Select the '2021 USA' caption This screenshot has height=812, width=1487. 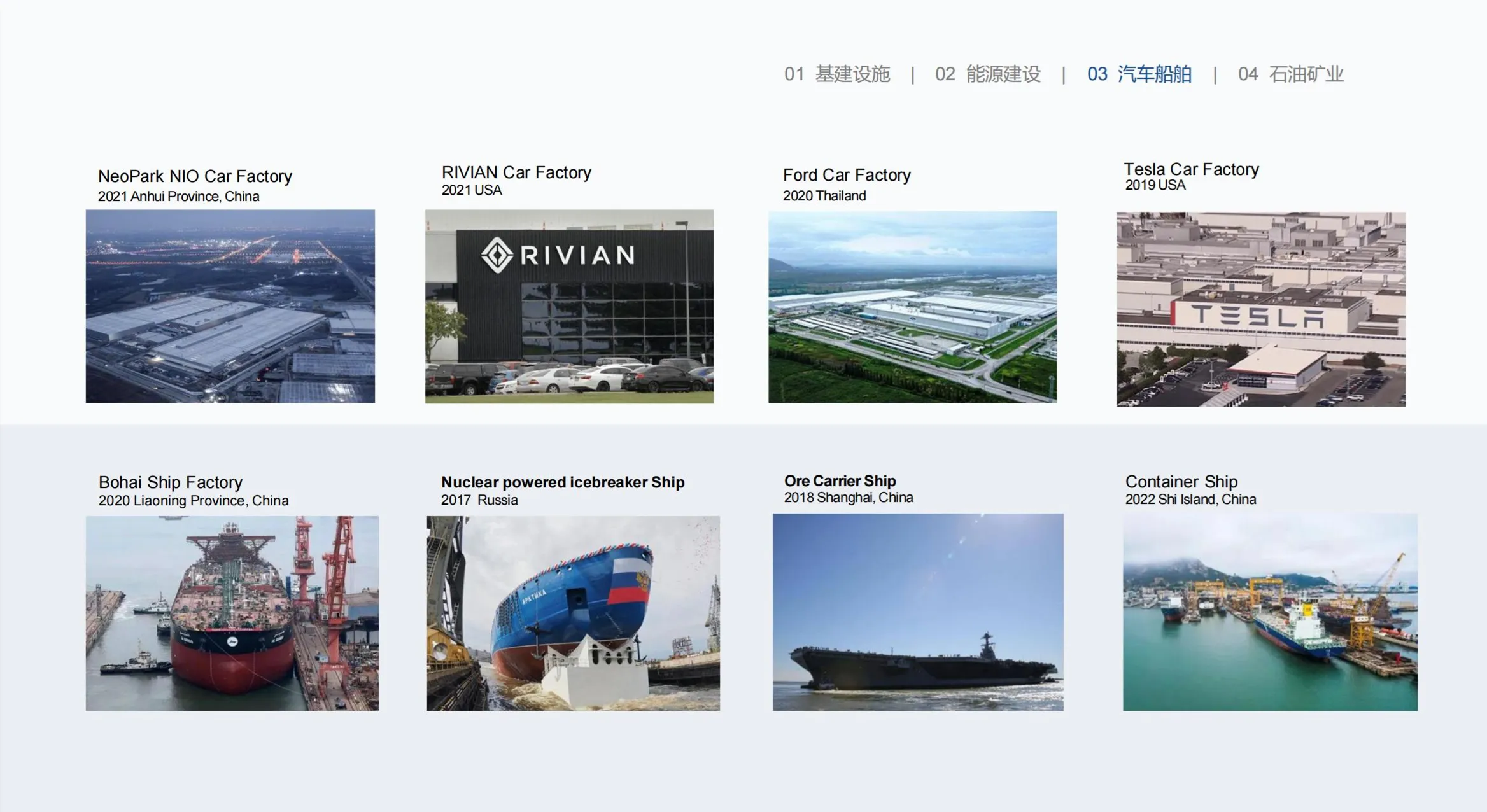coord(472,190)
